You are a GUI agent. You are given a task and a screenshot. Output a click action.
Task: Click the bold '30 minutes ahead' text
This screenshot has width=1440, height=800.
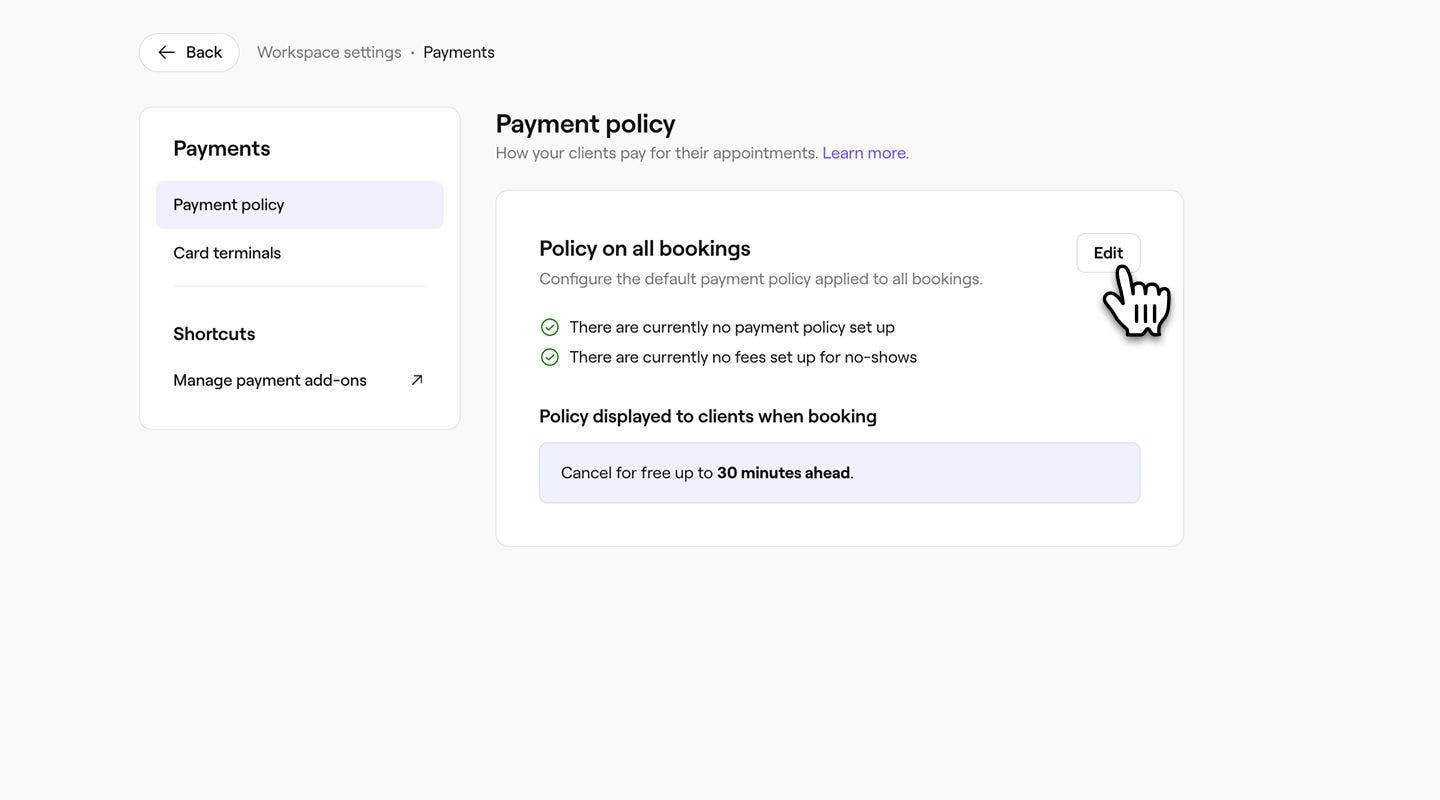point(783,473)
